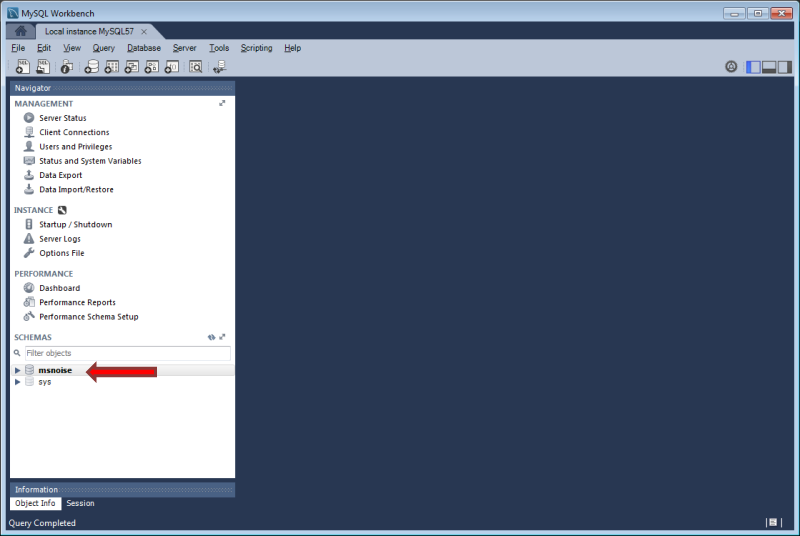Open the View menu
Viewport: 800px width, 536px height.
(x=72, y=48)
